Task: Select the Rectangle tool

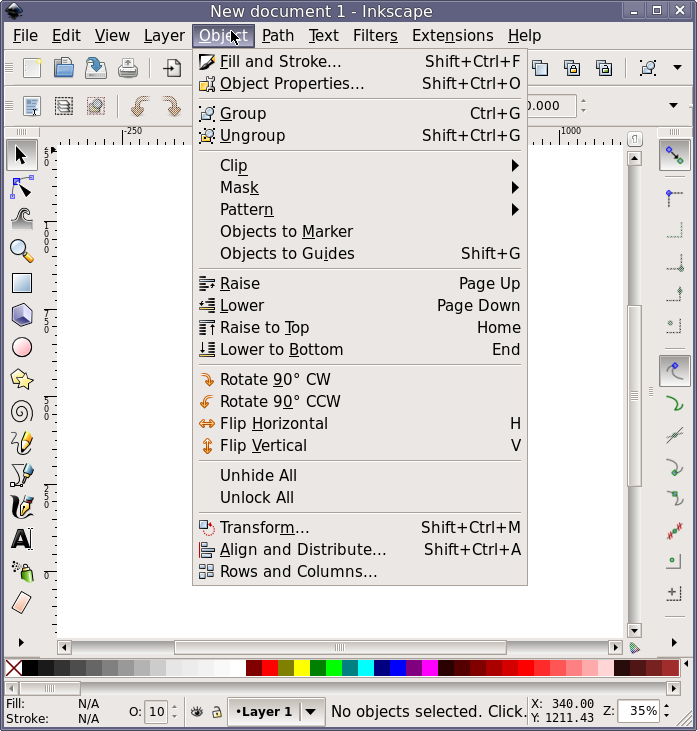Action: click(22, 283)
